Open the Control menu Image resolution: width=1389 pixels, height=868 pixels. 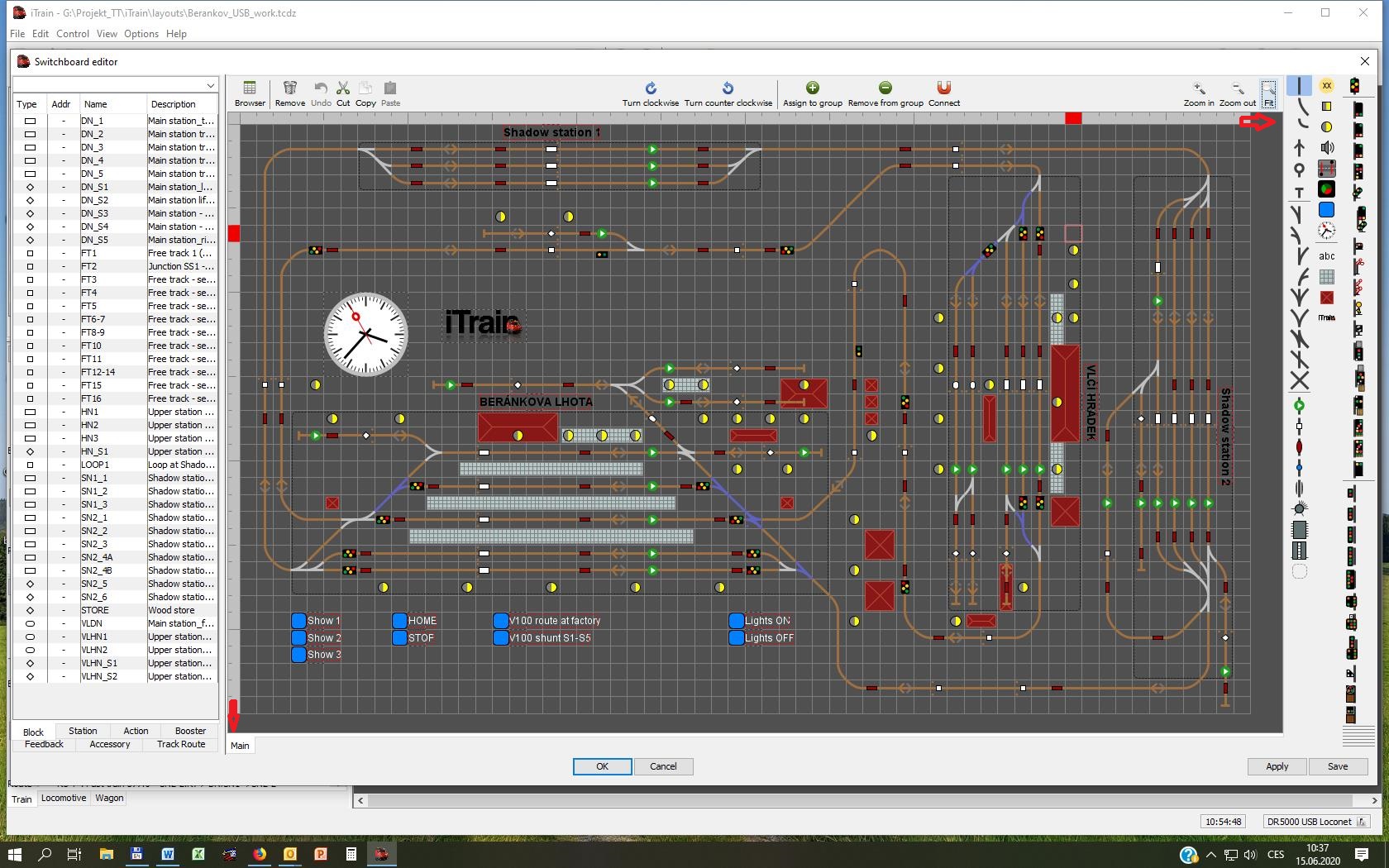coord(72,34)
